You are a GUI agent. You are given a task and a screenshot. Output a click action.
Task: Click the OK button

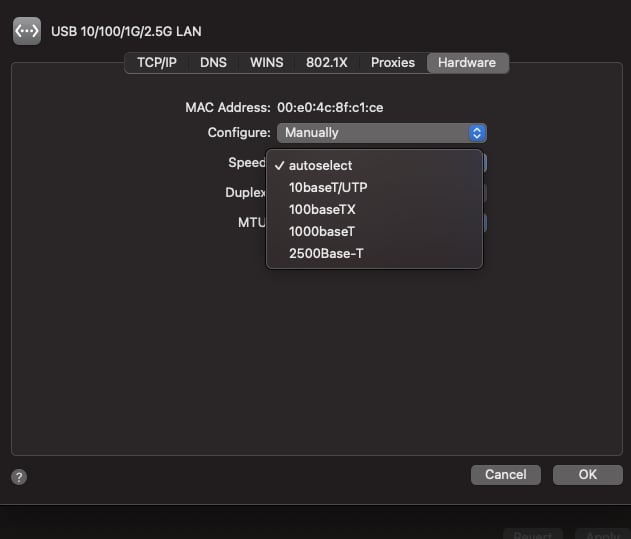point(588,475)
